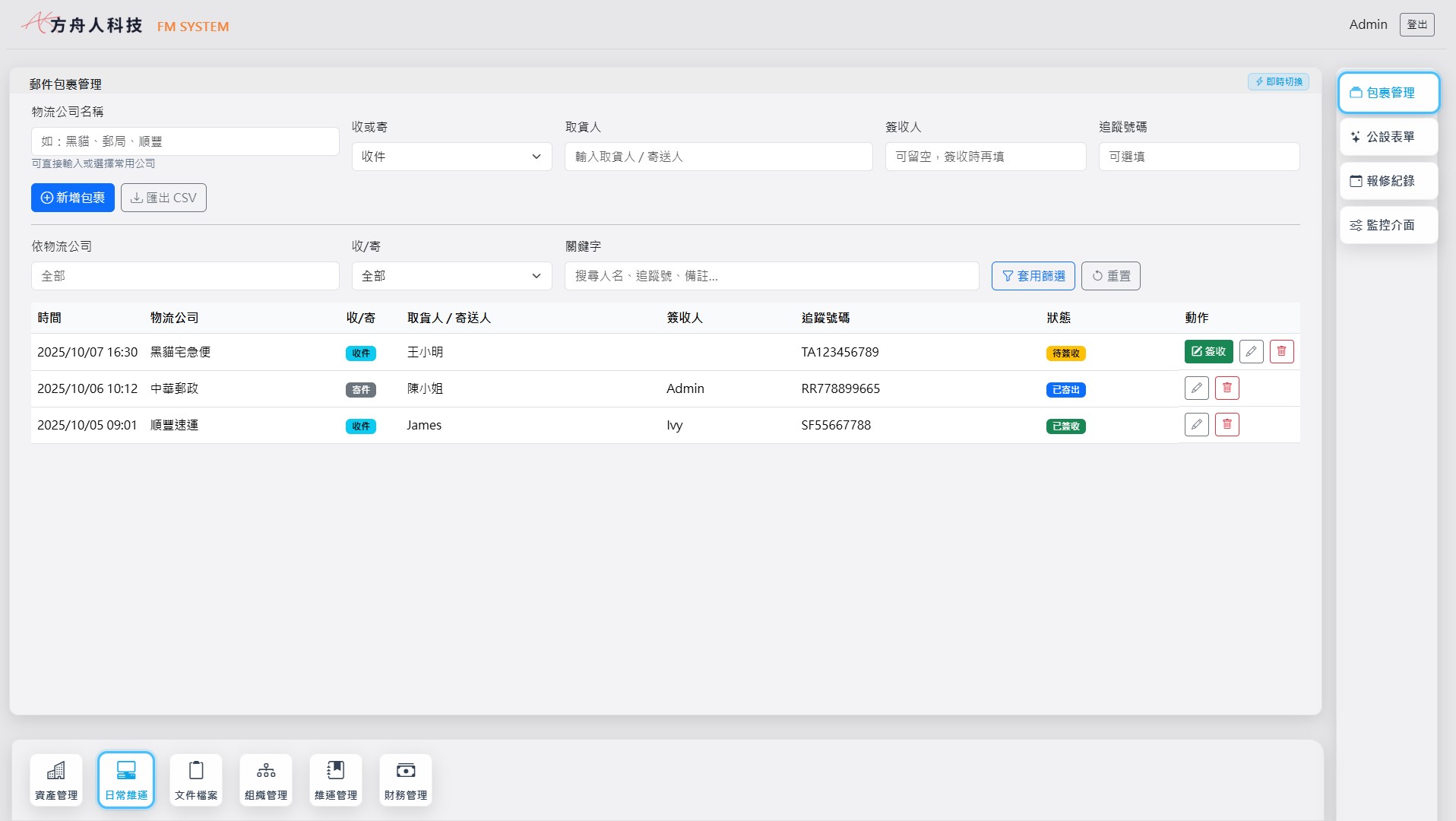Screen dimensions: 1456x821
Task: Open the 監控介面 side tab
Action: click(1388, 225)
